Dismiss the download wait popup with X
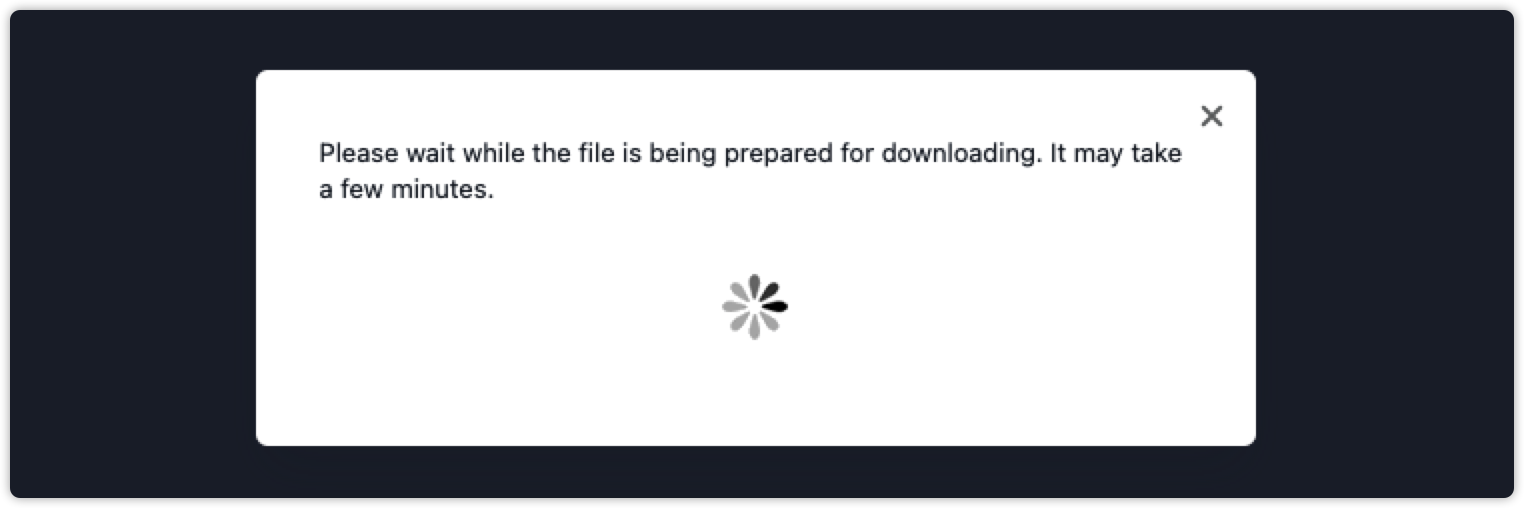1524x508 pixels. tap(1211, 116)
